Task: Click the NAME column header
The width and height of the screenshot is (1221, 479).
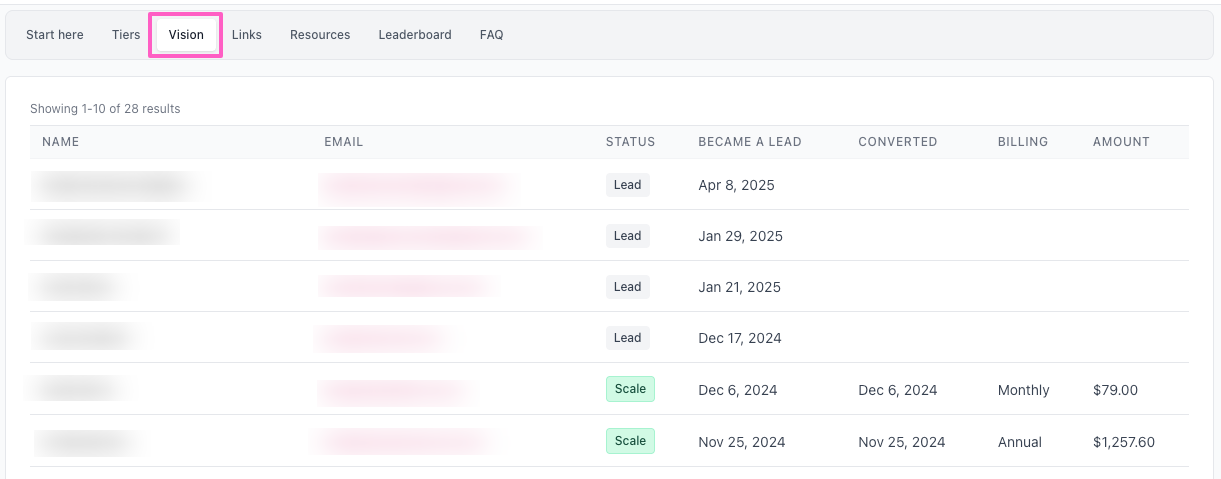Action: 61,142
